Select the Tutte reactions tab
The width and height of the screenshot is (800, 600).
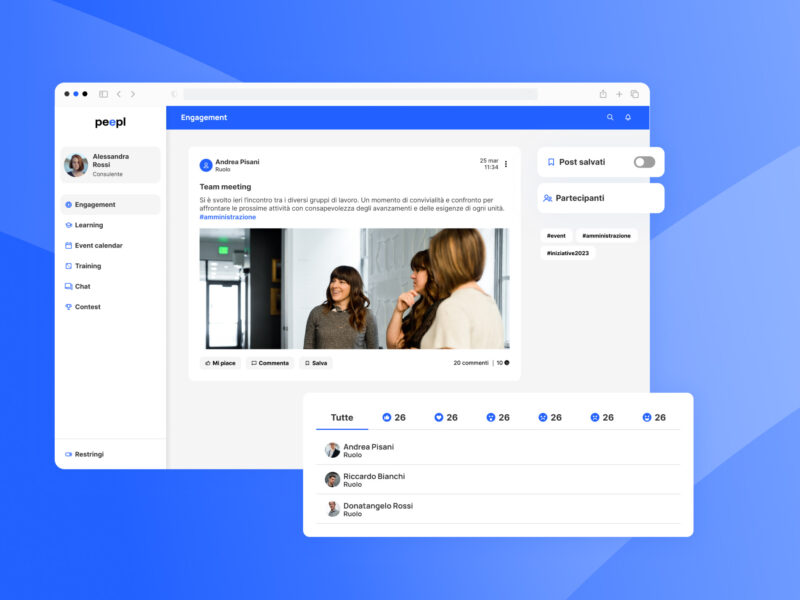pos(342,418)
